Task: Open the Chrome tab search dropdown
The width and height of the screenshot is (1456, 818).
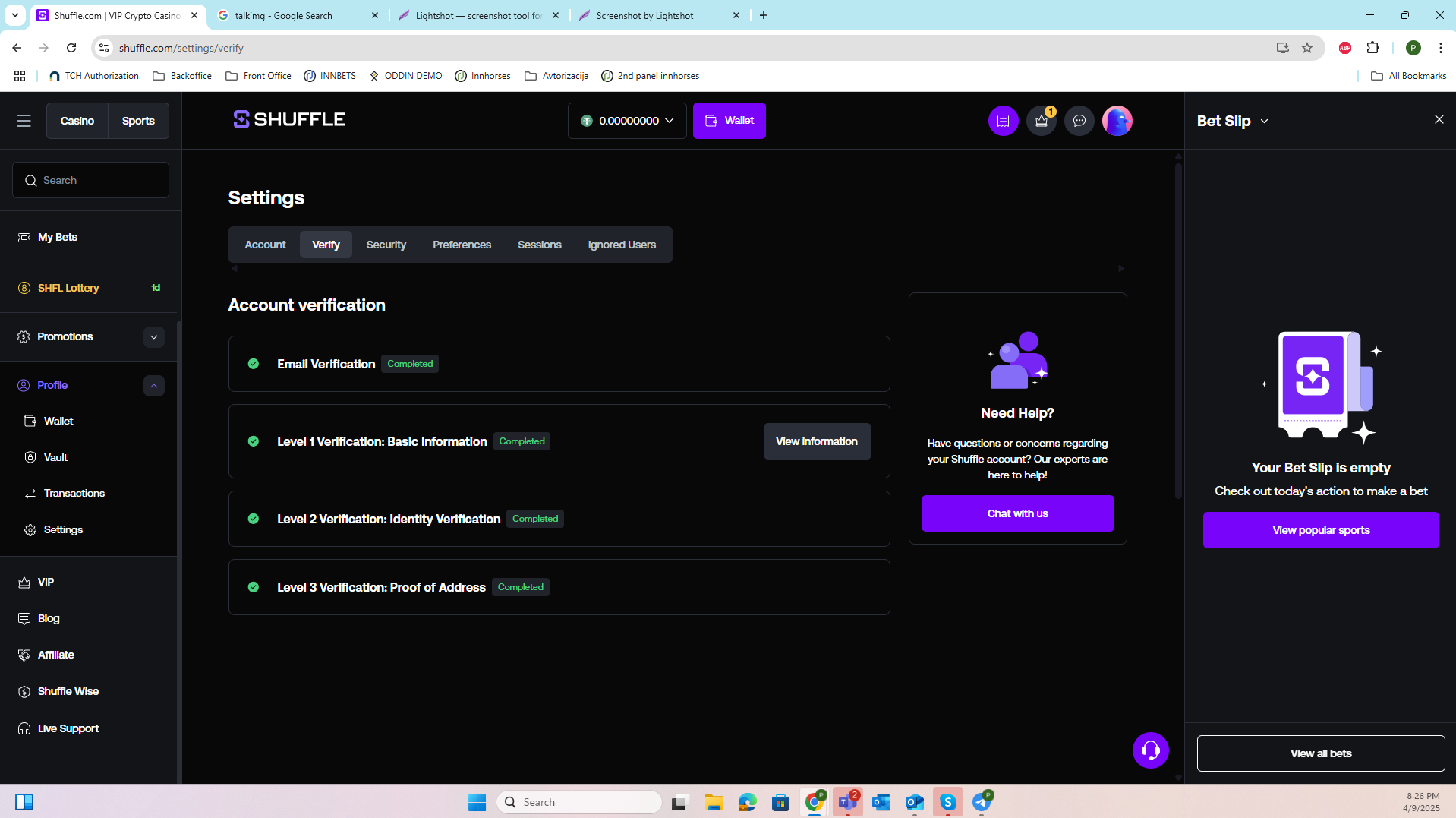Action: point(14,15)
